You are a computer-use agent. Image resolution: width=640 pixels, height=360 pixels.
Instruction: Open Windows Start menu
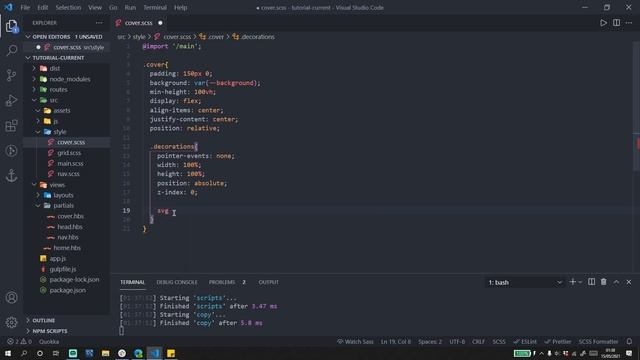click(x=8, y=353)
